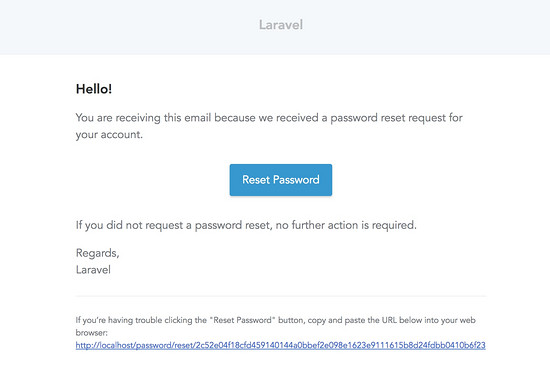Viewport: 550px width, 369px height.
Task: Click the Laravel signature under Regards
Action: pos(93,270)
